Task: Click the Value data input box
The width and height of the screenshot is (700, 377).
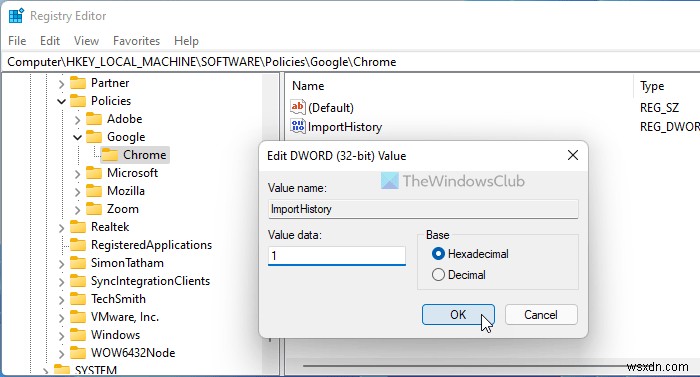Action: (337, 256)
